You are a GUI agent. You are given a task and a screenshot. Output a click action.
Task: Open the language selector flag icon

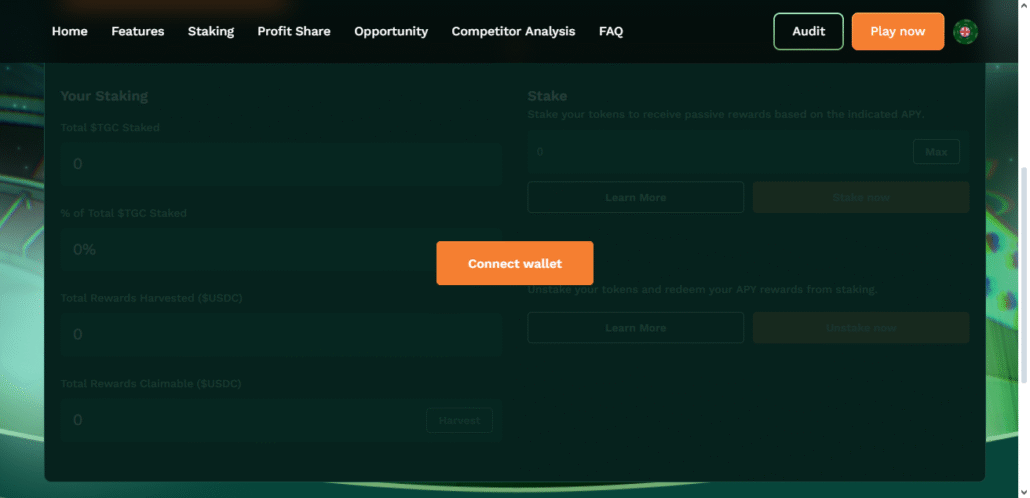965,31
